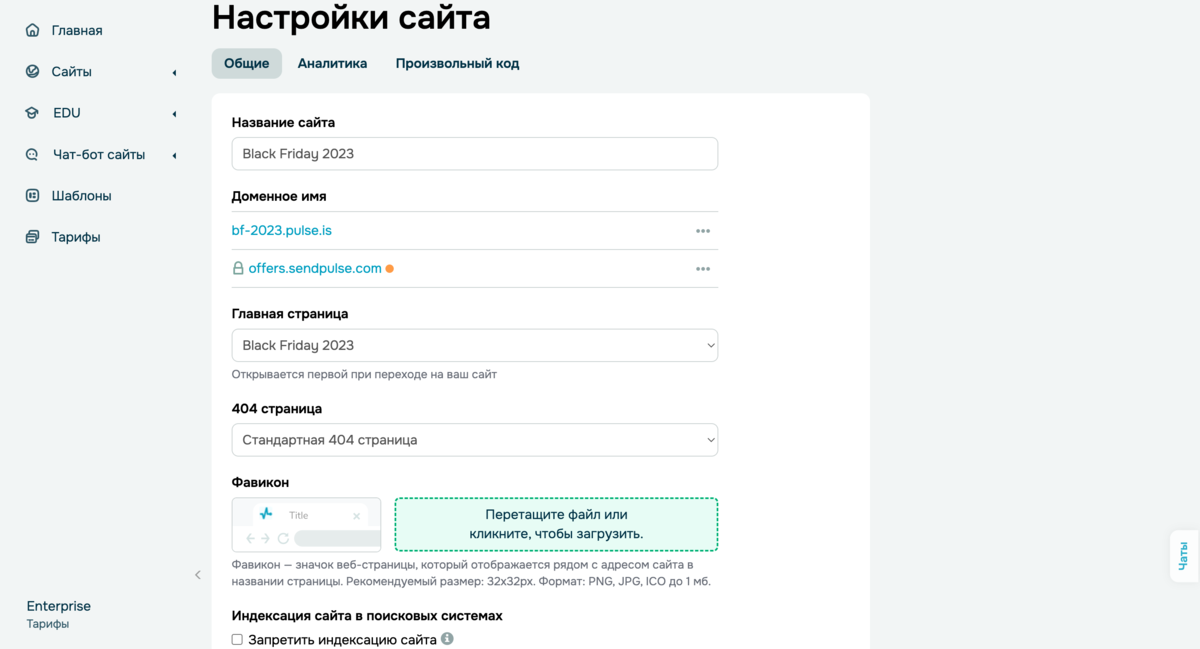Click the favicon file upload area
This screenshot has width=1200, height=649.
pyautogui.click(x=556, y=525)
